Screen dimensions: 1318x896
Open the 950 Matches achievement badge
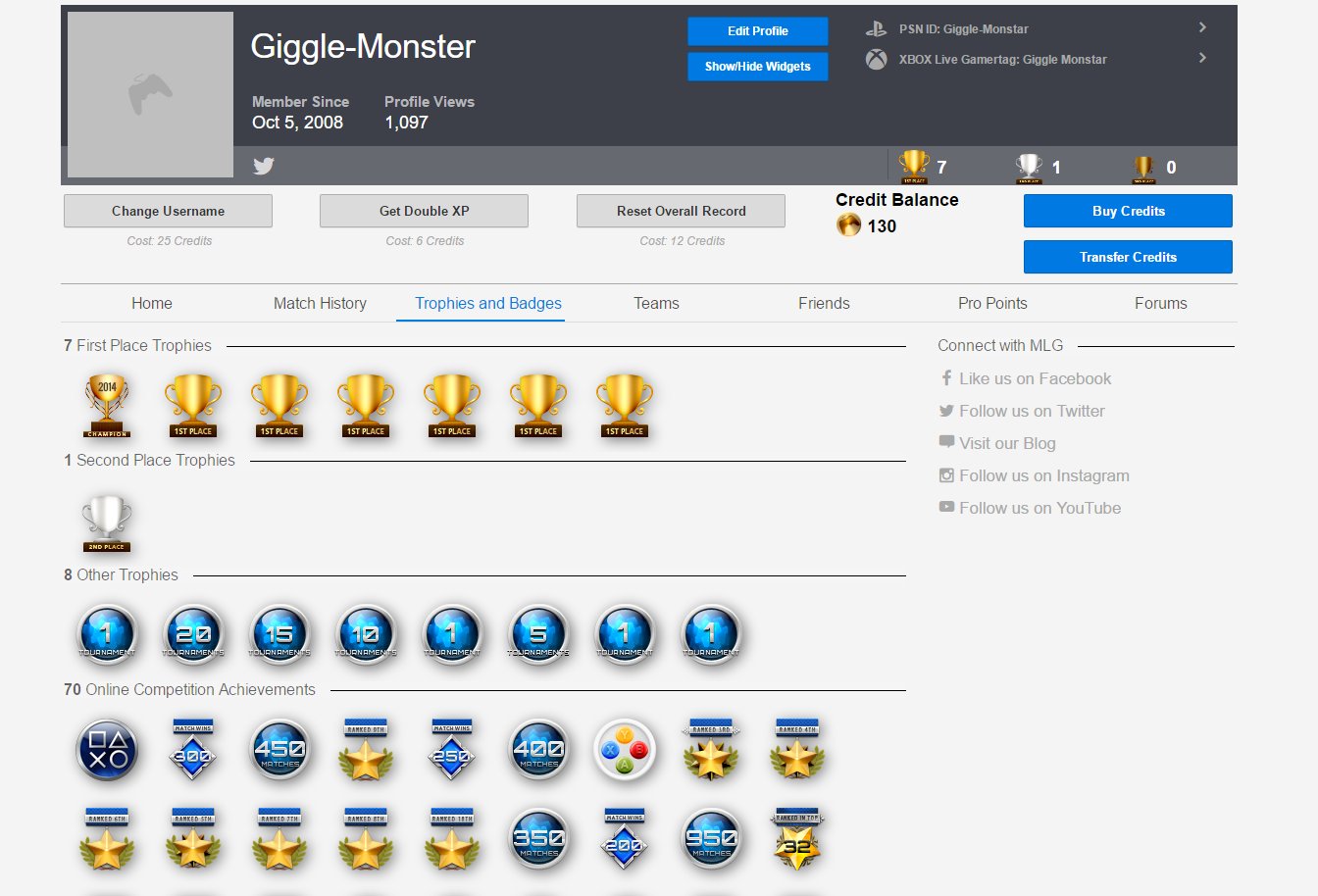point(711,838)
